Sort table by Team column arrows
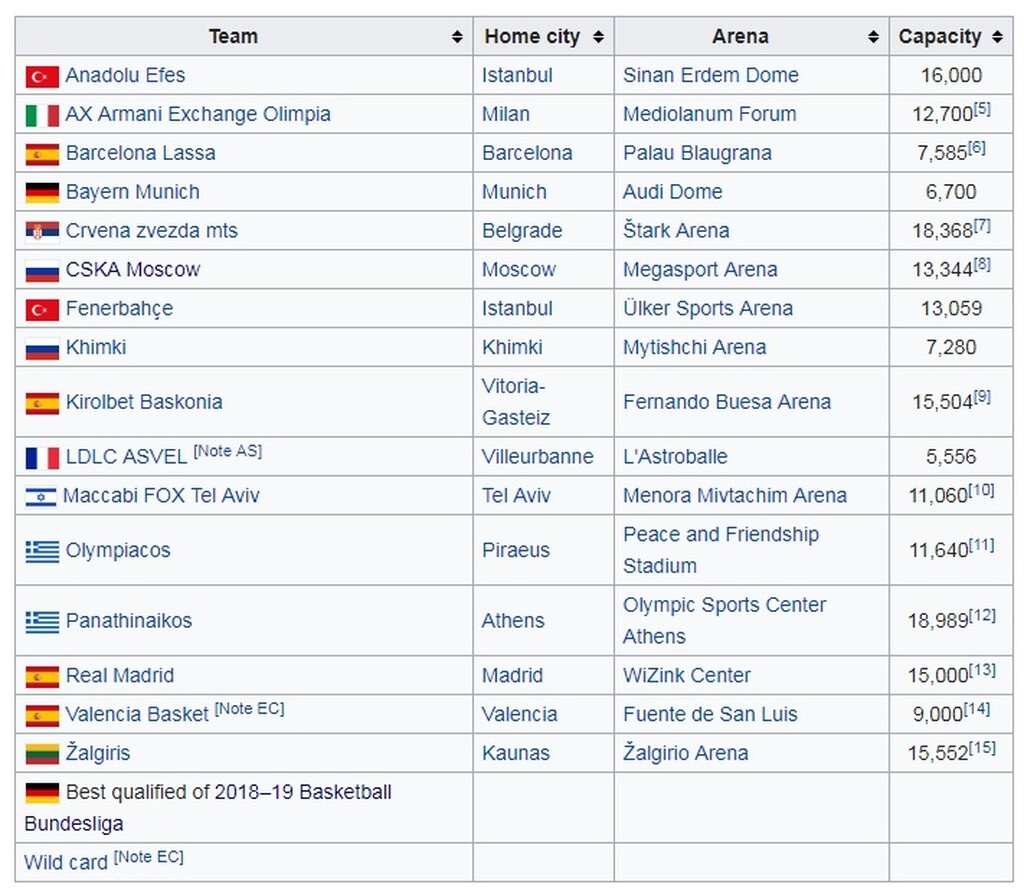The image size is (1024, 891). pyautogui.click(x=457, y=37)
